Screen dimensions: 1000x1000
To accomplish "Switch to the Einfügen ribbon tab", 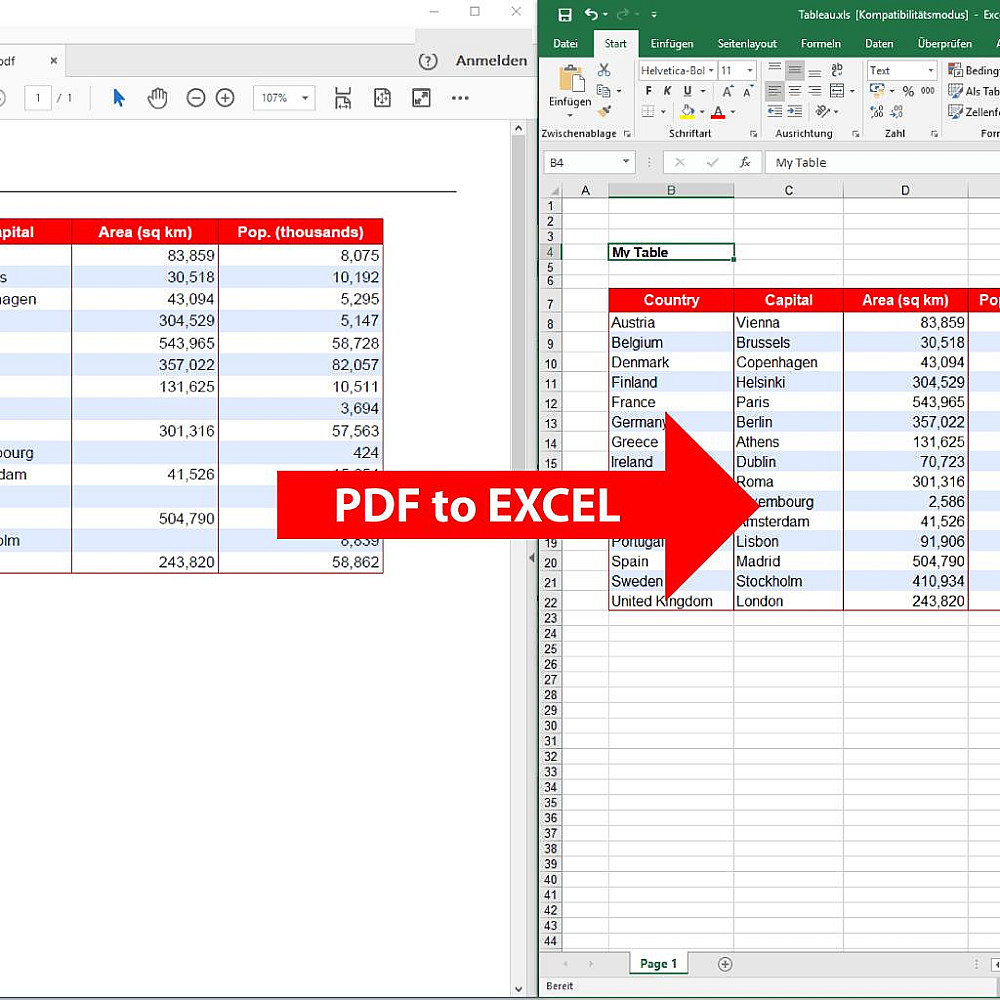I will click(672, 44).
